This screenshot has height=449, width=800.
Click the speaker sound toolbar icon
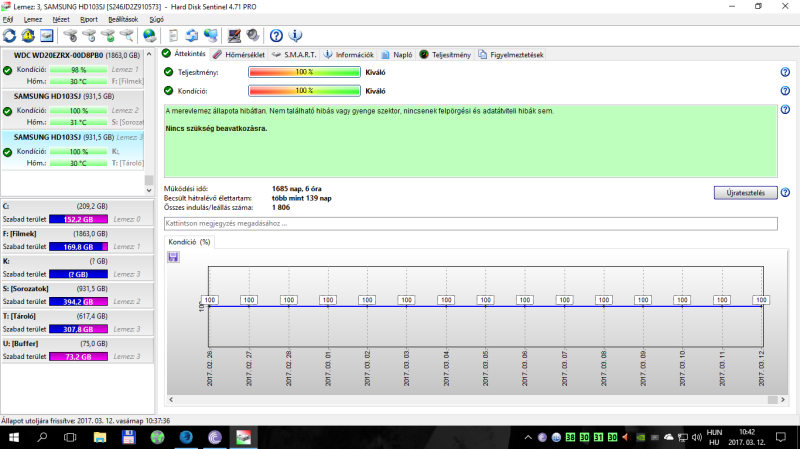tap(253, 36)
